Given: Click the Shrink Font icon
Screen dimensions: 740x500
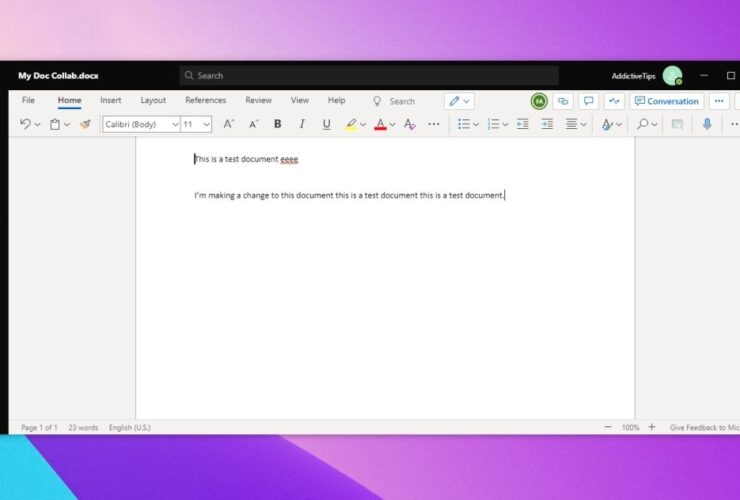Looking at the screenshot, I should [254, 124].
